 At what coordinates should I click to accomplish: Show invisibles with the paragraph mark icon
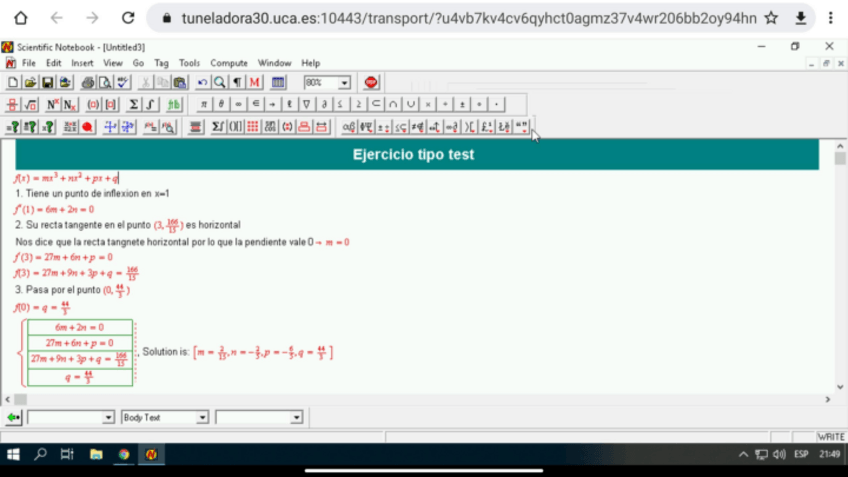click(237, 82)
